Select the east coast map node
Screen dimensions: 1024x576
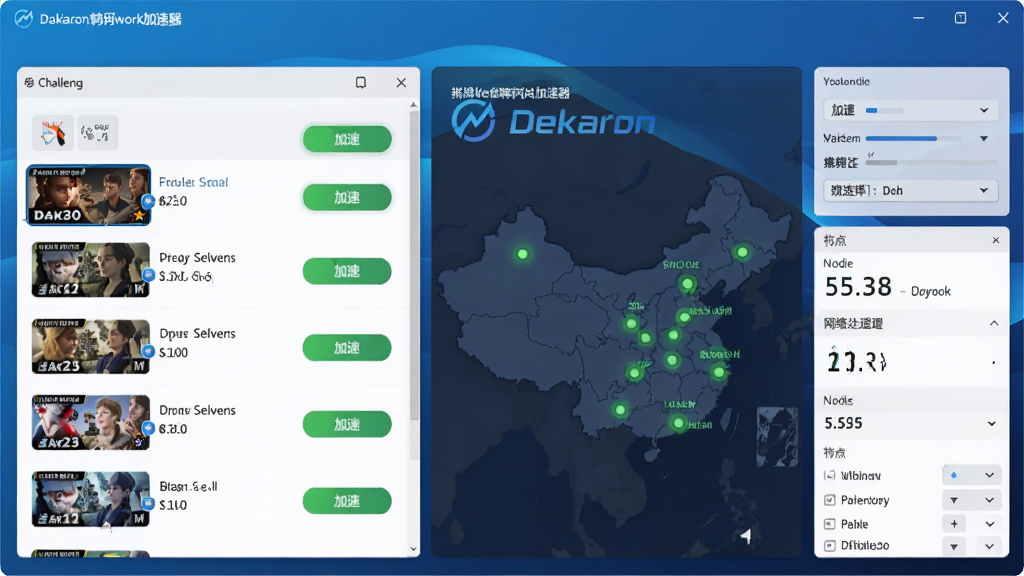(719, 372)
